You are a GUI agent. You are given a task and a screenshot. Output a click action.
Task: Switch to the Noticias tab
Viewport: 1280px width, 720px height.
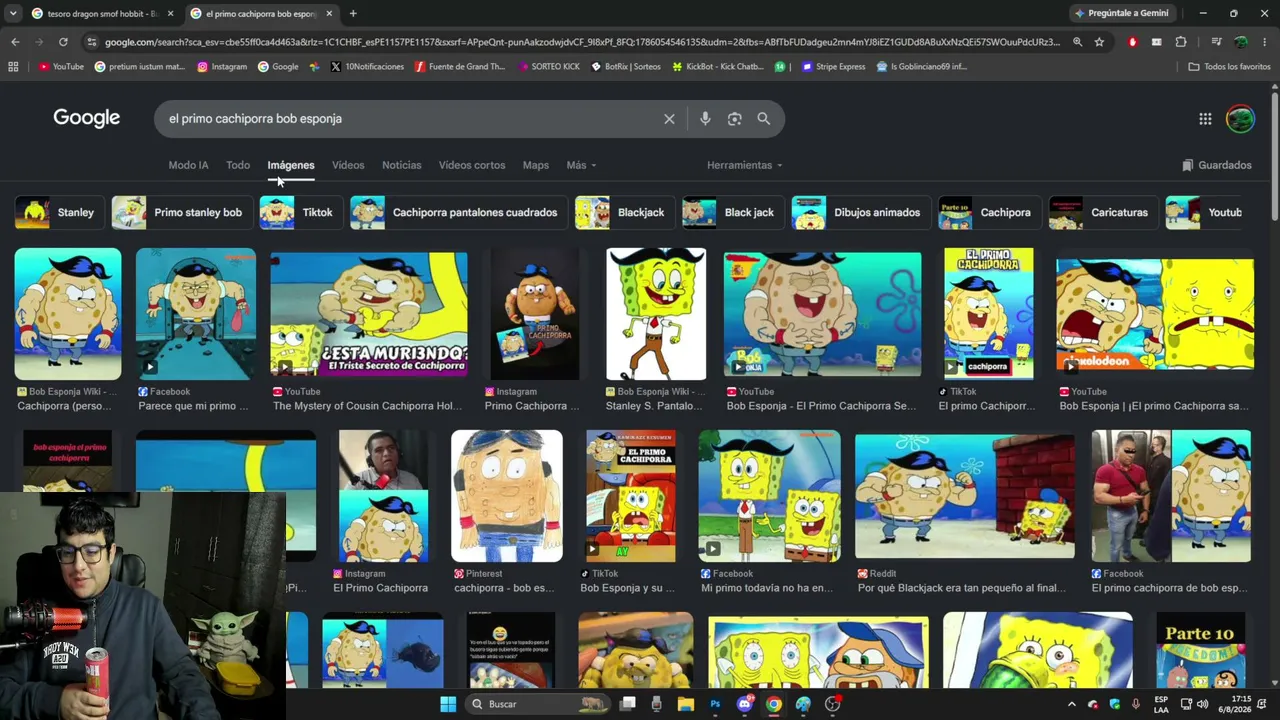coord(402,165)
